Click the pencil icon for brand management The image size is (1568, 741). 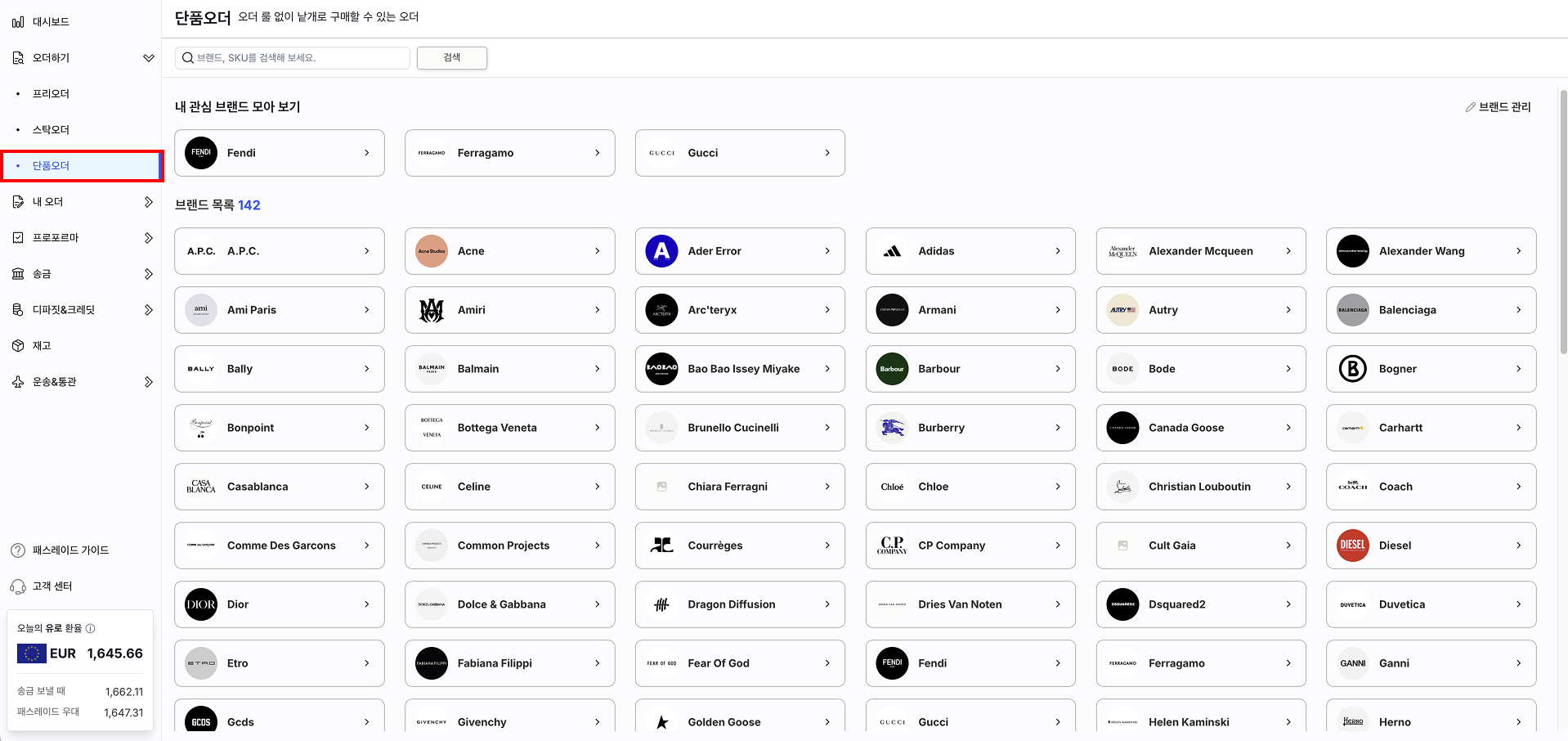click(x=1470, y=107)
